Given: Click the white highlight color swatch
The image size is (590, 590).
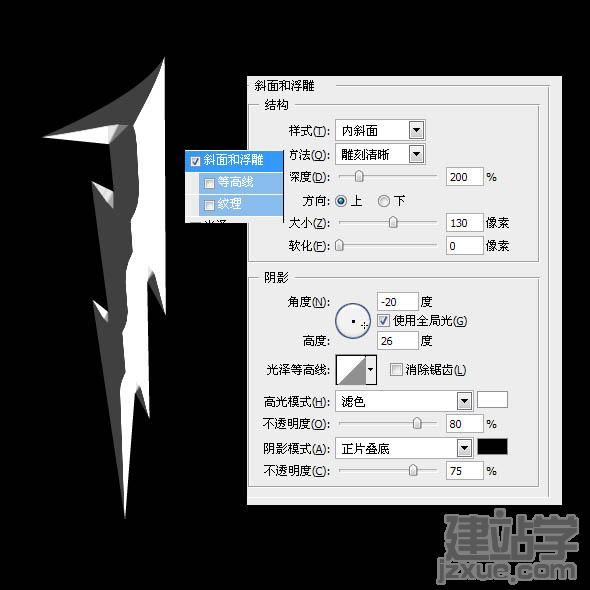Looking at the screenshot, I should click(x=492, y=400).
